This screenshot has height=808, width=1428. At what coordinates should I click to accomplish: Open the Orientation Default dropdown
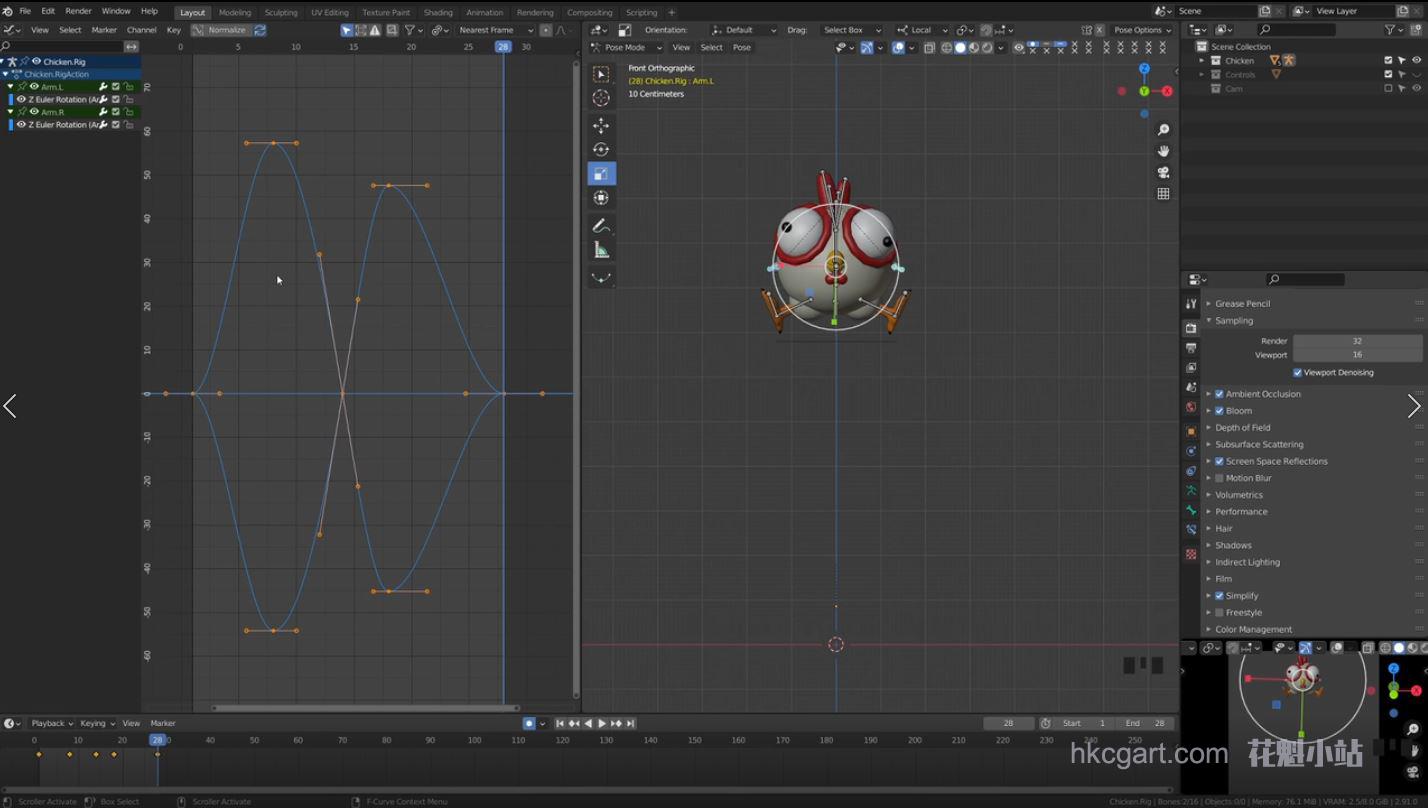743,30
